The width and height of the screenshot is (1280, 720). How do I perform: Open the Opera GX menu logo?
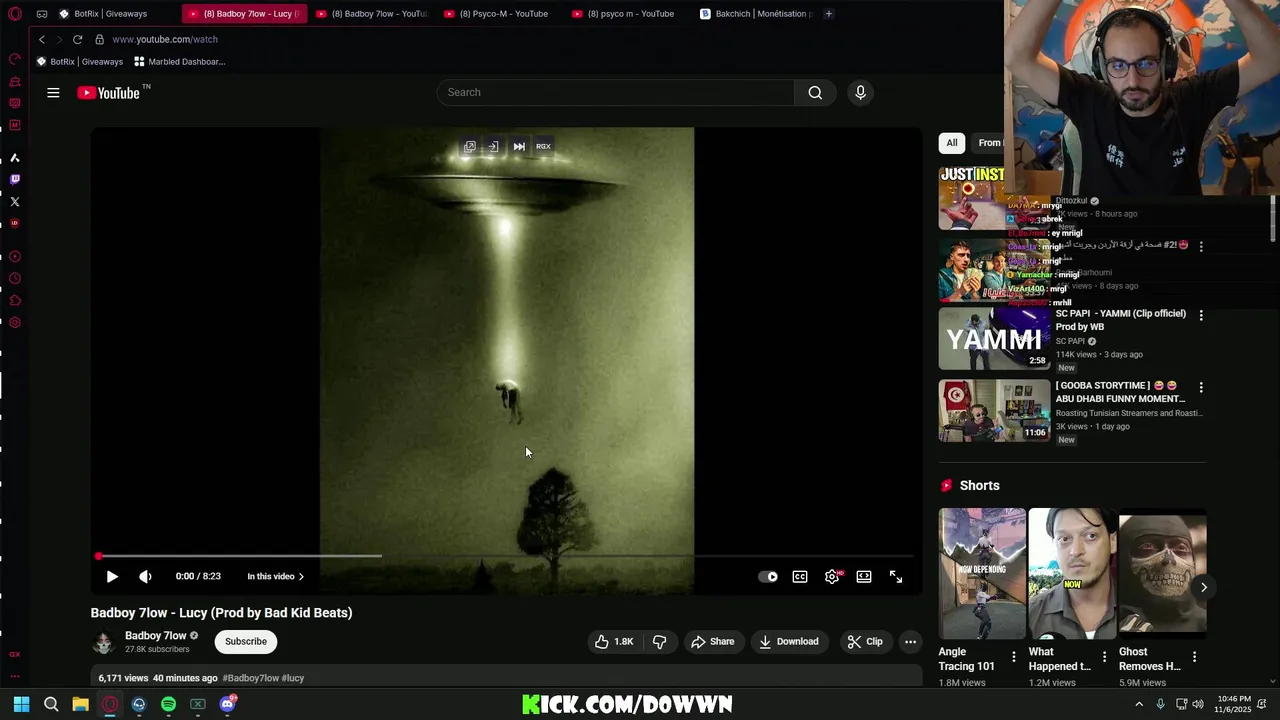pos(15,14)
